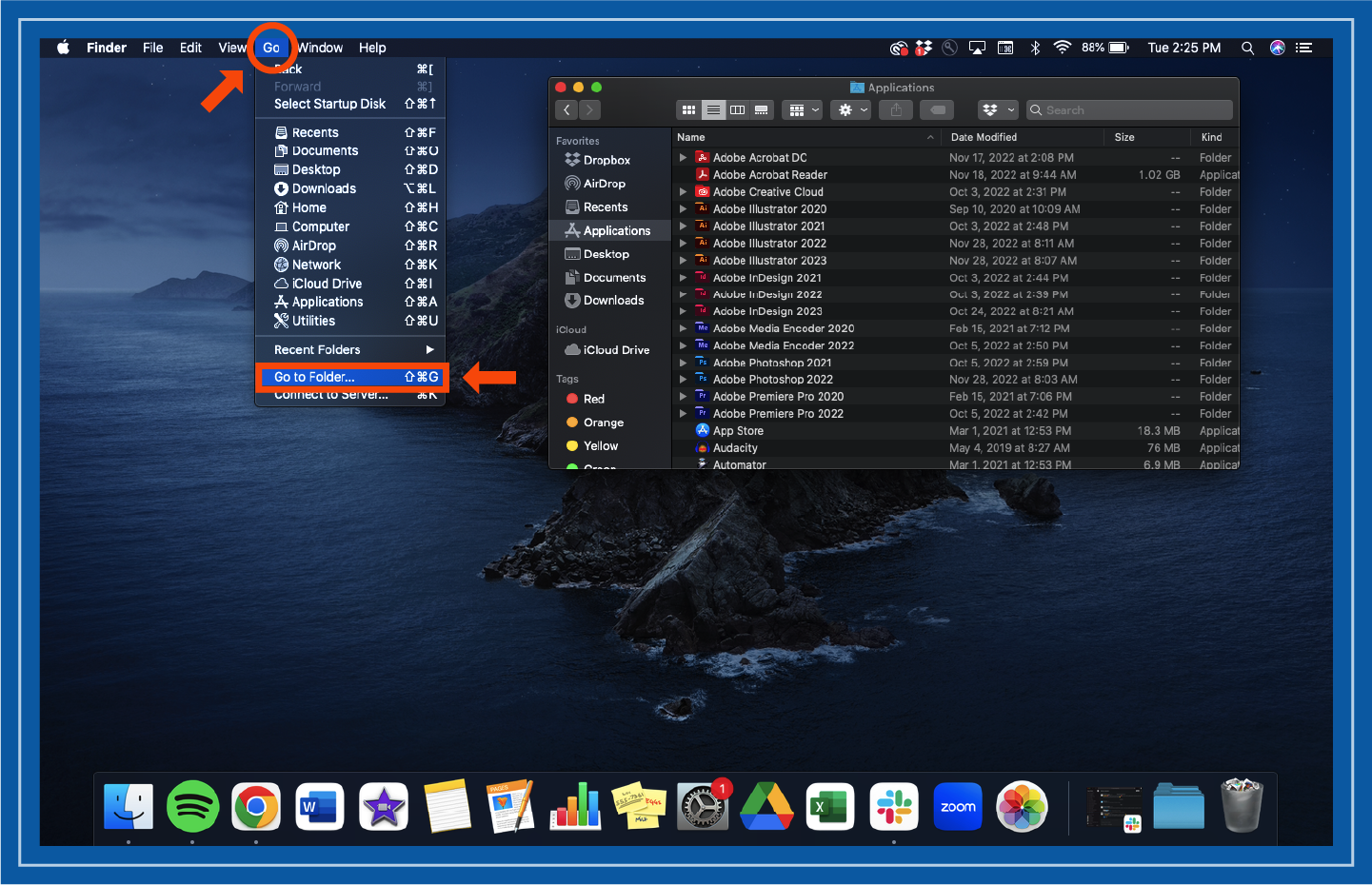
Task: Open Numbers chart icon in the Dock
Action: tap(575, 806)
